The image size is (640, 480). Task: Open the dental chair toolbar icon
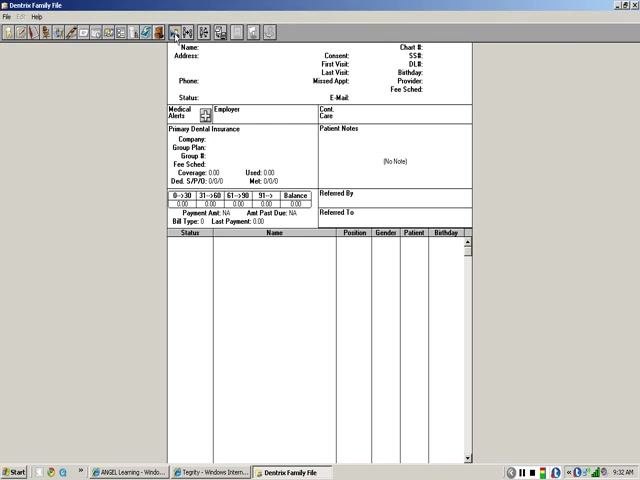point(46,32)
